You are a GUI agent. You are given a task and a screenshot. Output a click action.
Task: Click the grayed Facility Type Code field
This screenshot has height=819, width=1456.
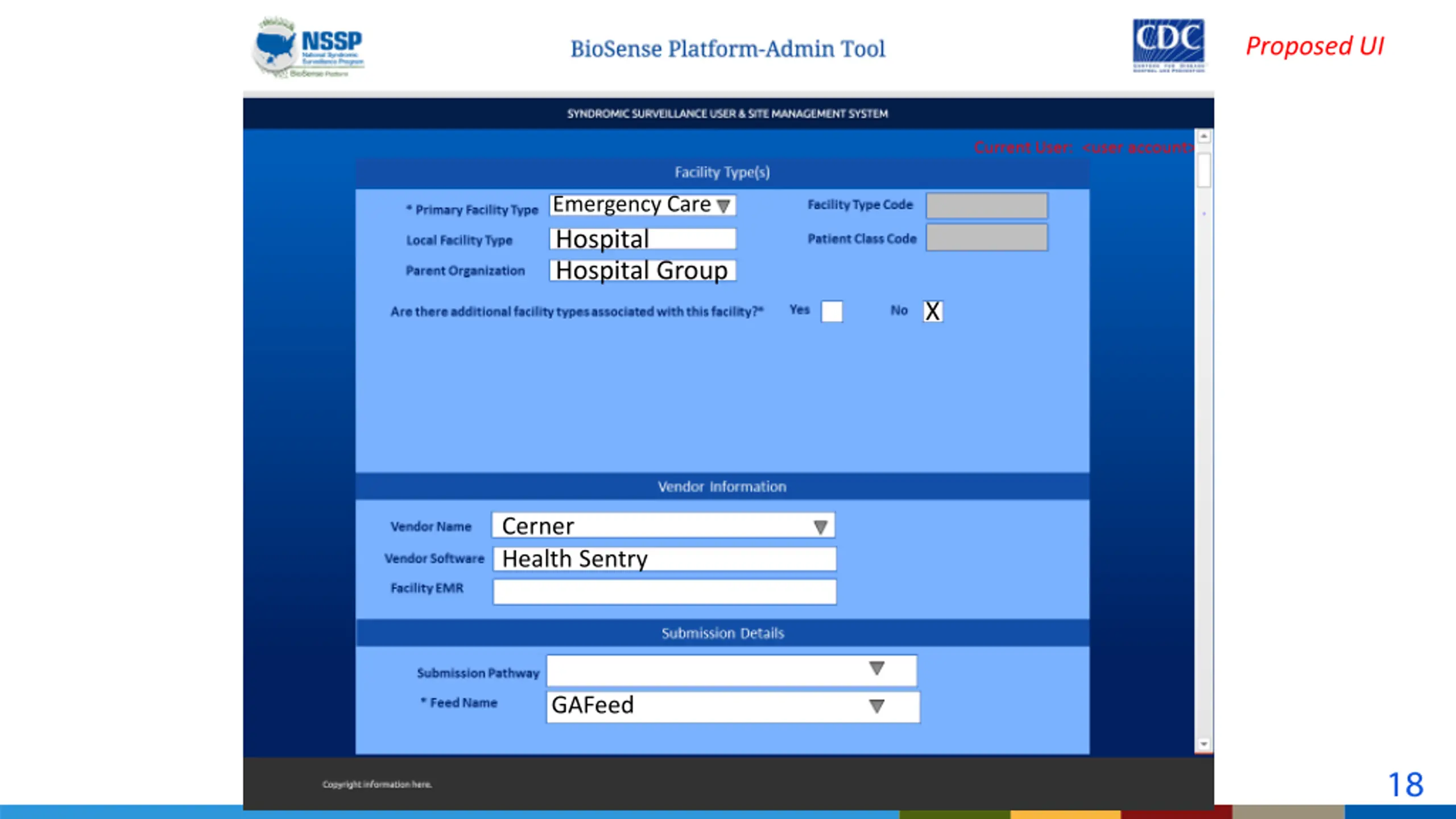tap(986, 205)
